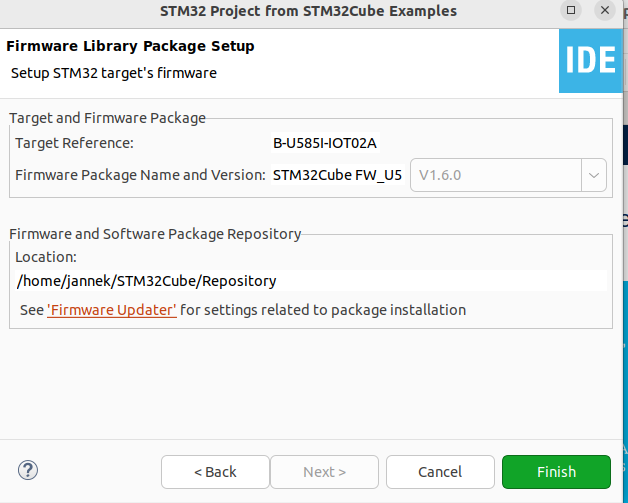628x503 pixels.
Task: Close the dialog with the X button
Action: pyautogui.click(x=605, y=11)
